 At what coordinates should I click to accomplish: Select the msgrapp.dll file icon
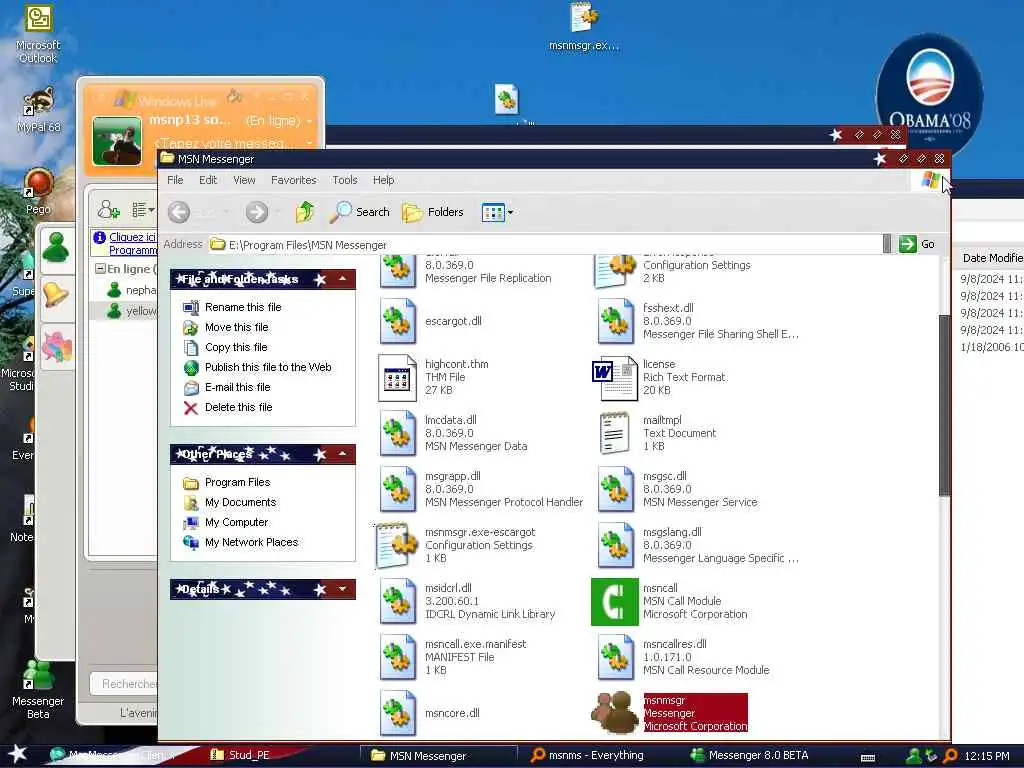pyautogui.click(x=398, y=489)
